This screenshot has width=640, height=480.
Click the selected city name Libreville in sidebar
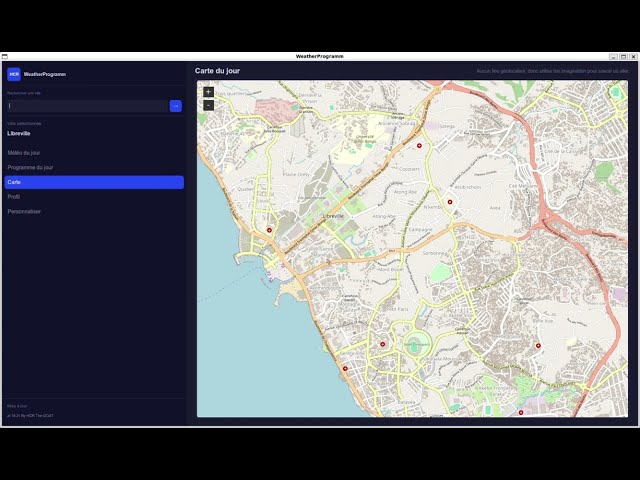(x=19, y=133)
